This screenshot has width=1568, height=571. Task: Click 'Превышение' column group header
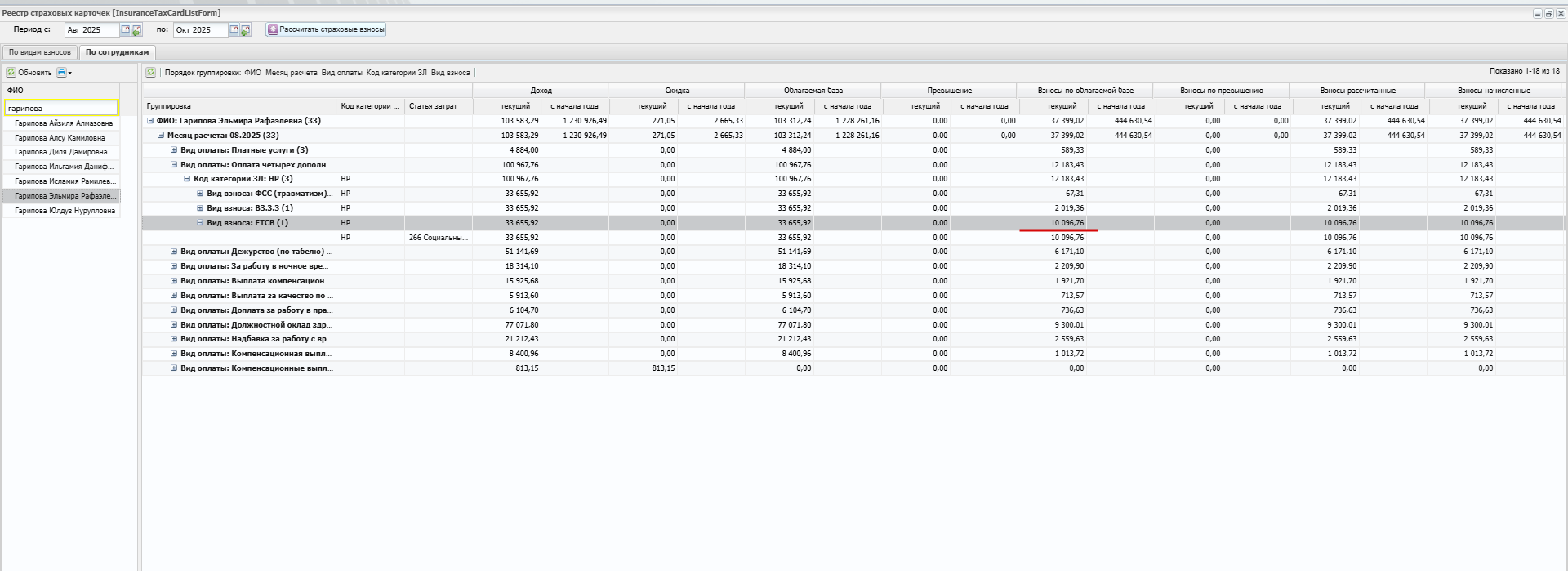(x=950, y=91)
